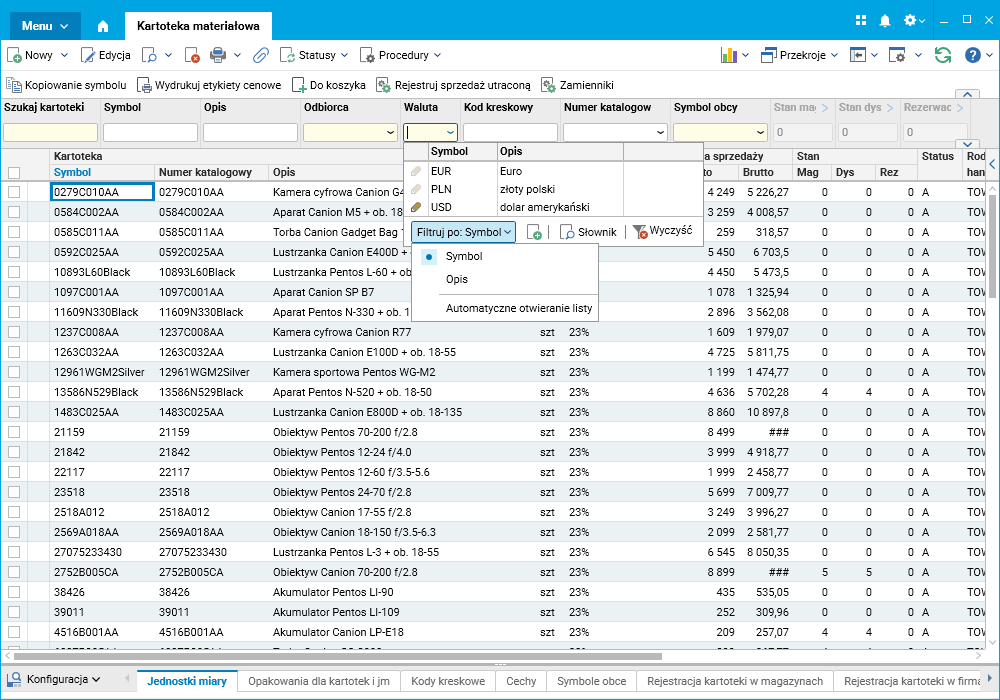
Task: Click the Szukaj kartoteki search field
Action: (x=50, y=132)
